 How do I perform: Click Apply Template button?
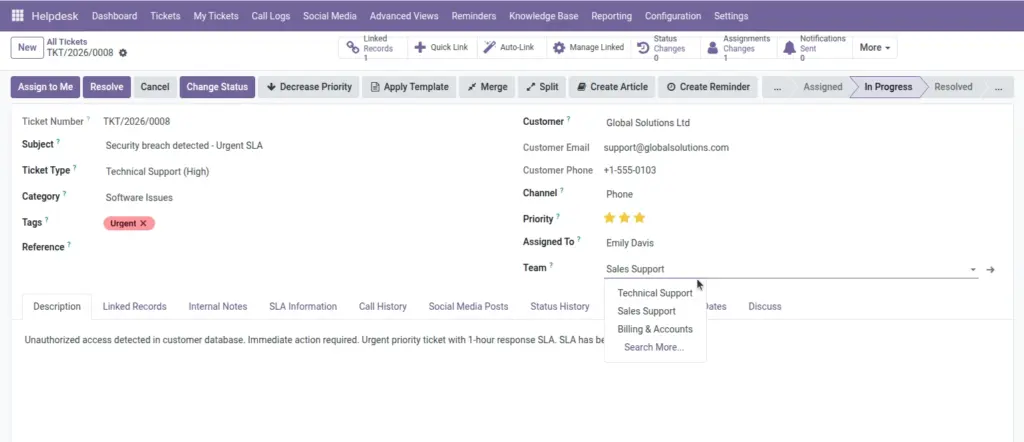409,87
